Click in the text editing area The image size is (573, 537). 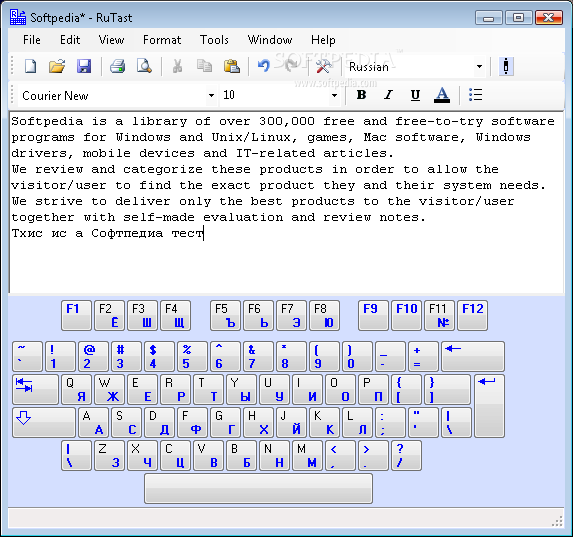coord(287,202)
